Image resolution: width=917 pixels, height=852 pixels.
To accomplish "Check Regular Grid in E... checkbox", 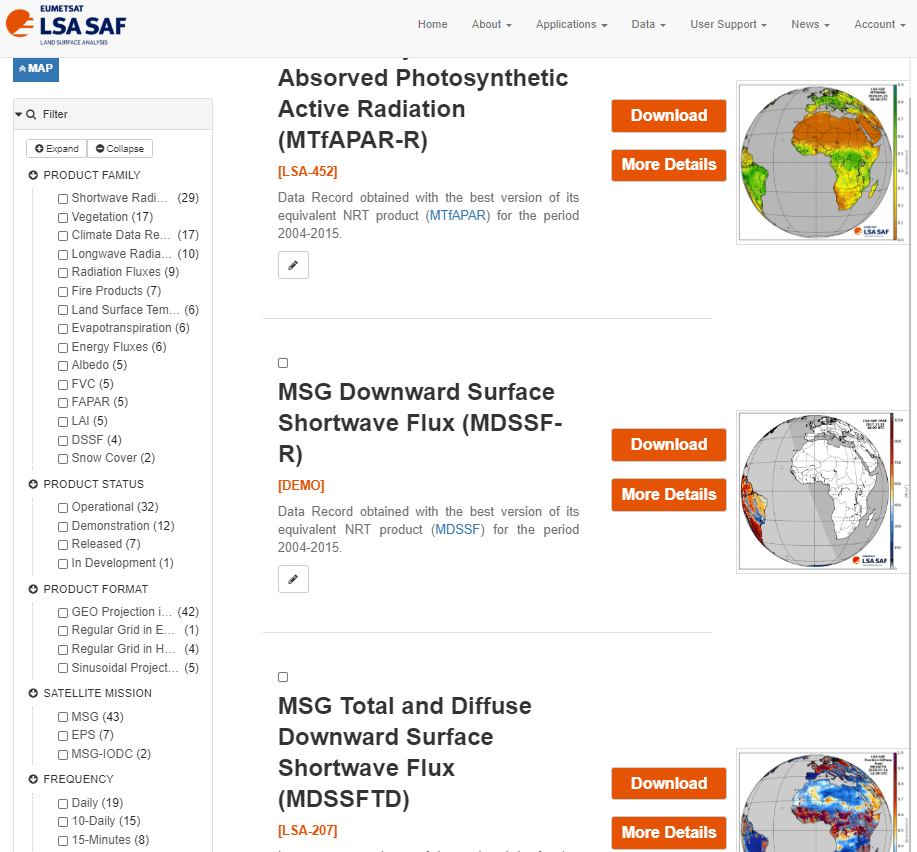I will [63, 631].
